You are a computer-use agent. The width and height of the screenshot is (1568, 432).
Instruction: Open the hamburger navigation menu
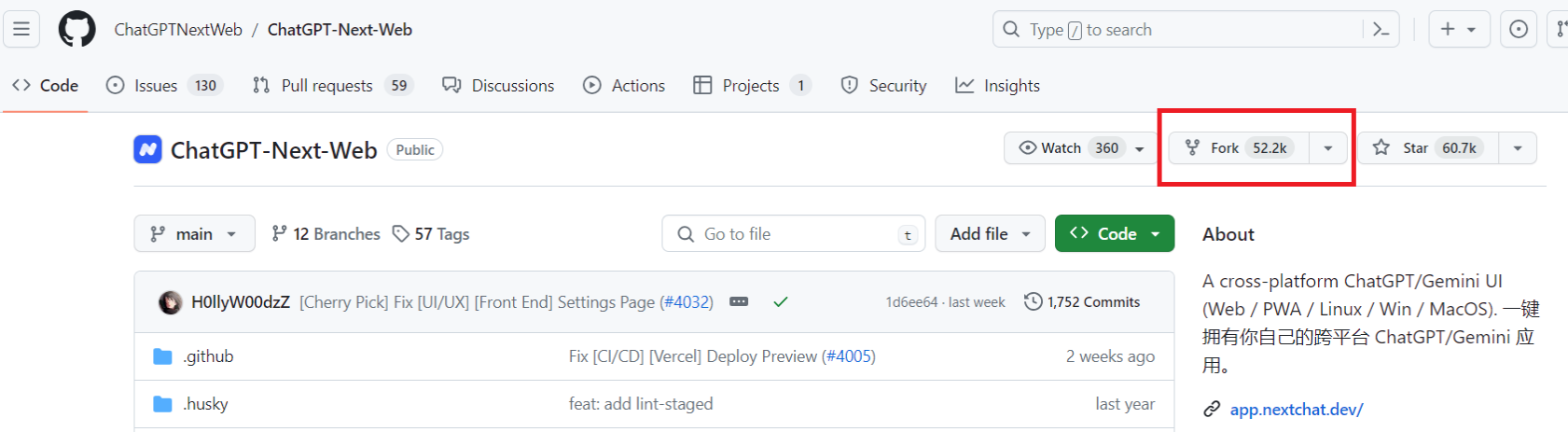click(21, 29)
